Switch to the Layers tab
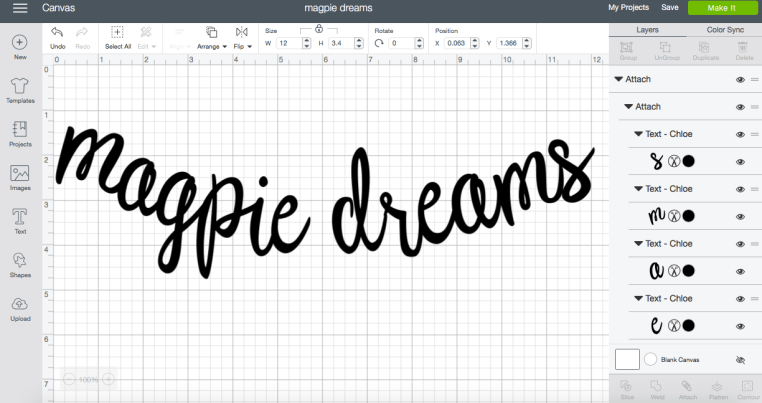The image size is (762, 403). pyautogui.click(x=647, y=30)
